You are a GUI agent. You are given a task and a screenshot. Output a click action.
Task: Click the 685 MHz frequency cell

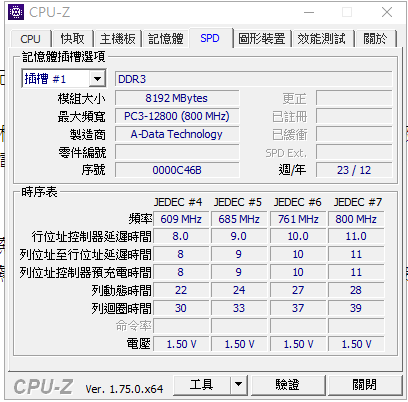point(239,219)
